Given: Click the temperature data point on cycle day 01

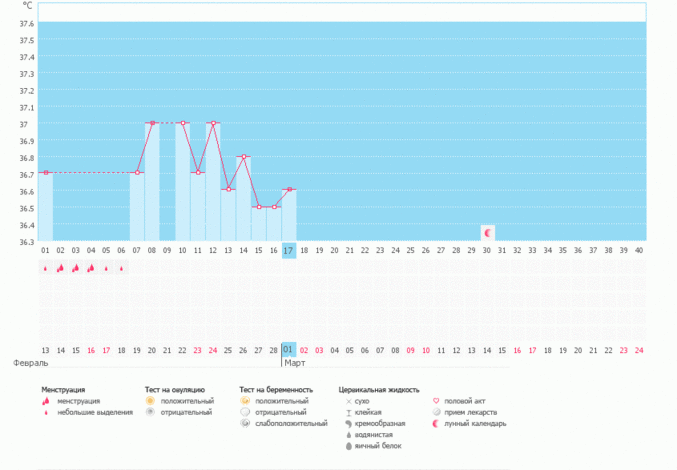Looking at the screenshot, I should [x=45, y=173].
